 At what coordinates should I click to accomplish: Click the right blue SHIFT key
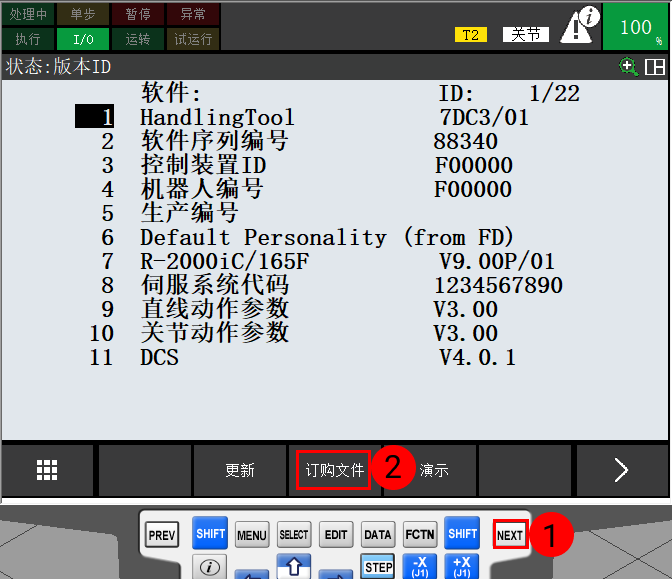[462, 533]
